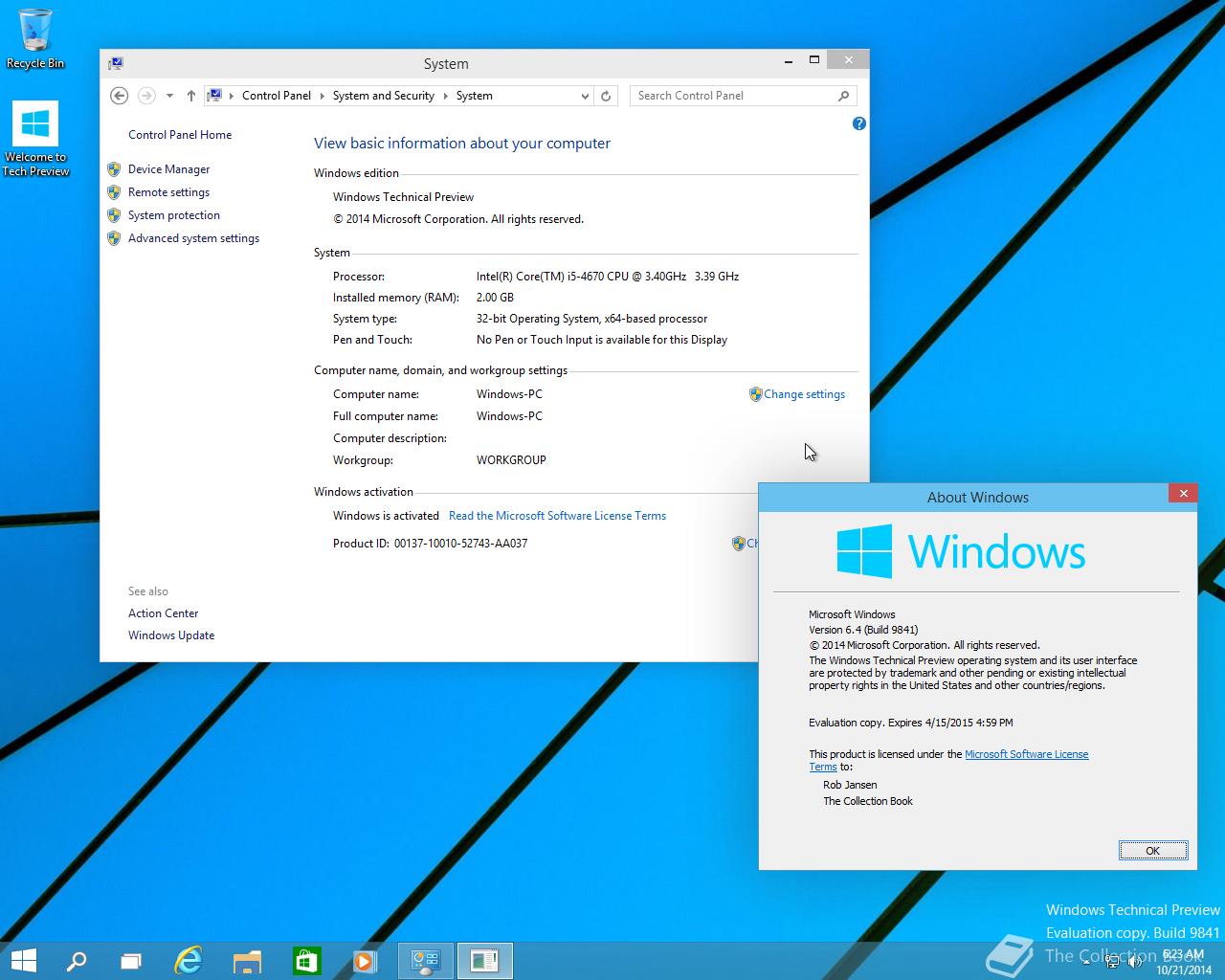This screenshot has width=1225, height=980.
Task: Switch to About Windows taskbar button
Action: click(x=484, y=961)
